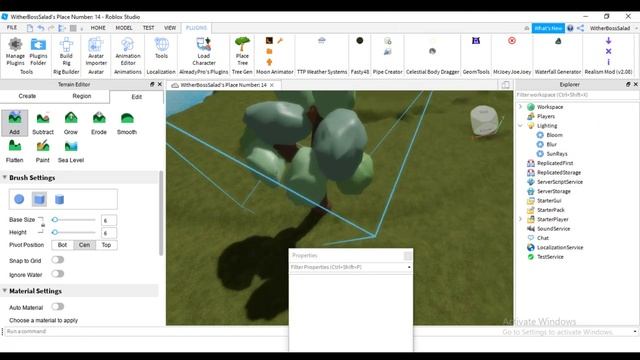Close the Terrain Editor panel
Image resolution: width=640 pixels, height=360 pixels.
tap(160, 84)
